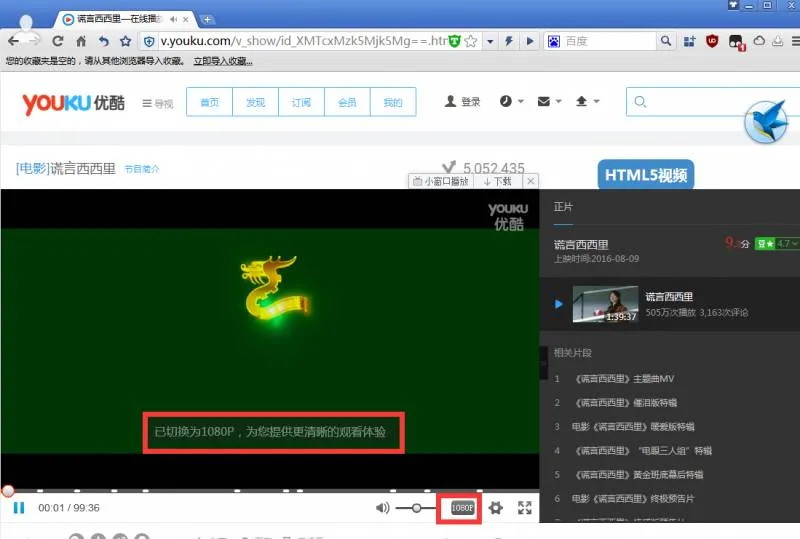Click the import bookmarks now link
This screenshot has height=539, width=800.
click(223, 61)
